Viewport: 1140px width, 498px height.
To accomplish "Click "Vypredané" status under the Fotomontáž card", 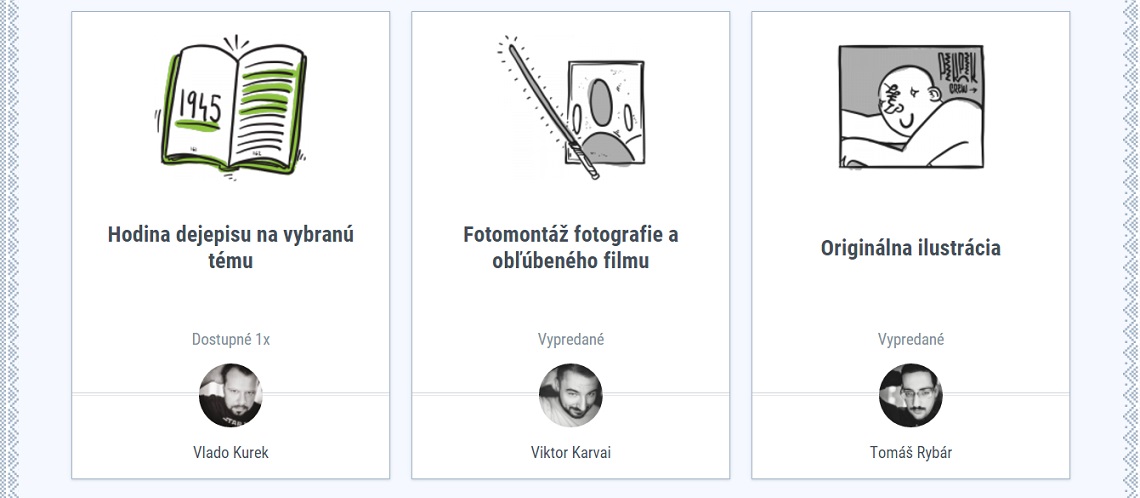I will coord(571,339).
